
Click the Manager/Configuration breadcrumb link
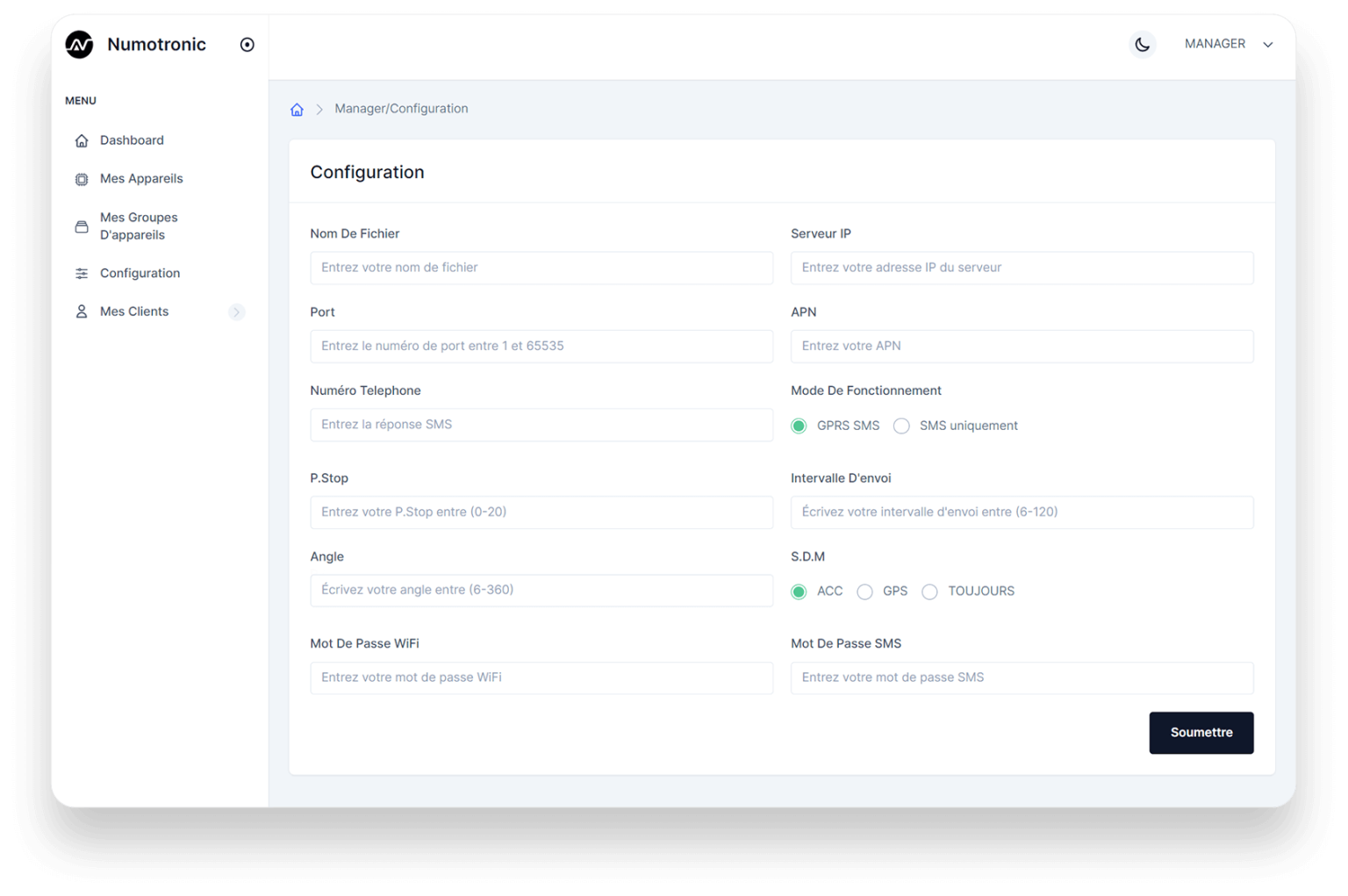pos(401,109)
